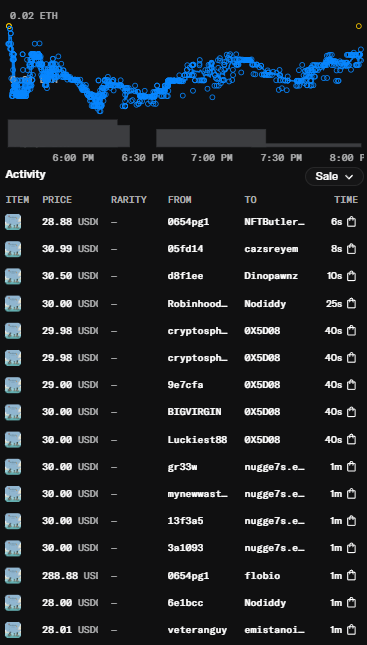
Task: Click the yellow point under the 0.02 ETH label
Action: 9,27
